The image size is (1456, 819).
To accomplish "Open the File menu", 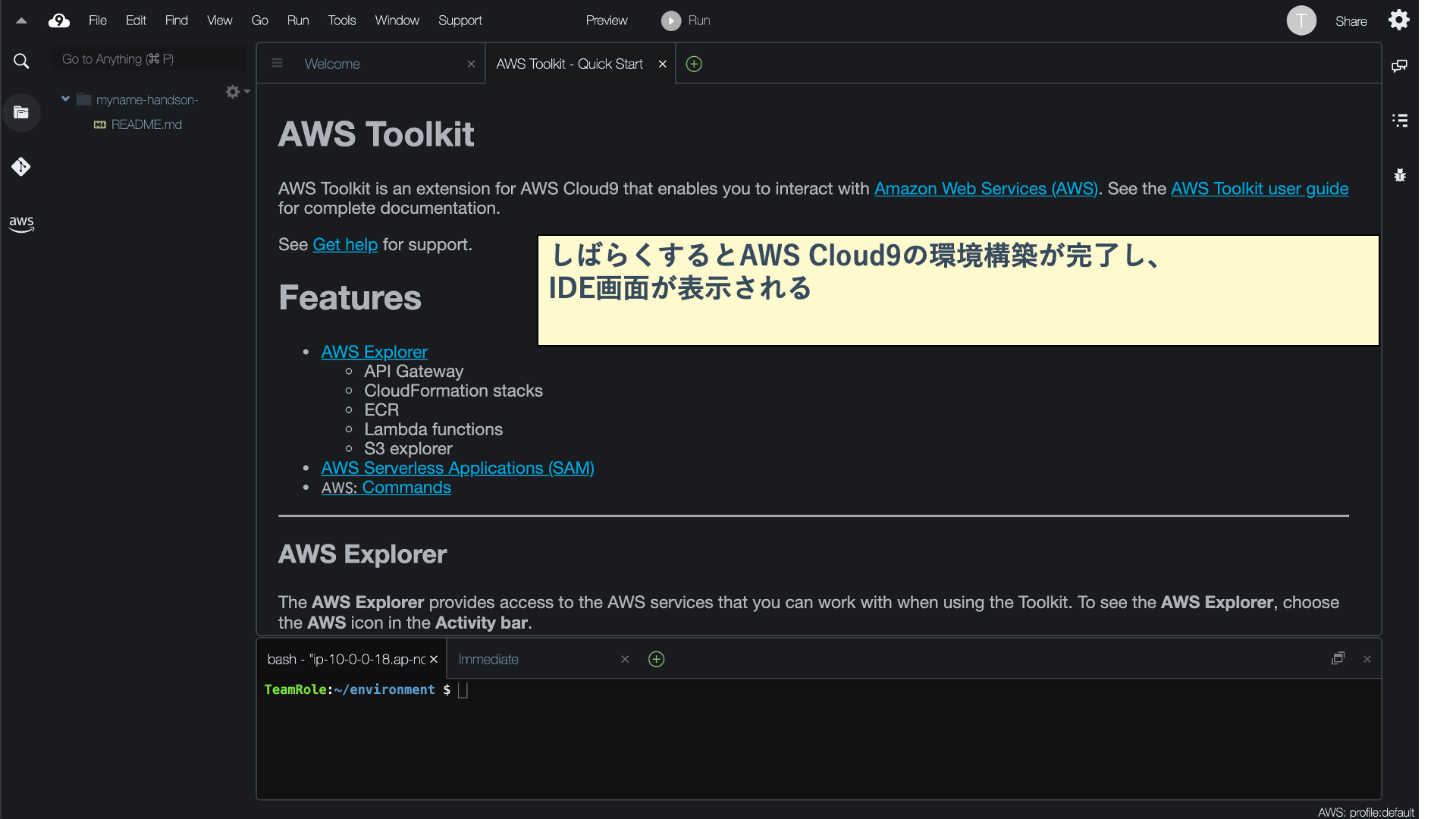I will pos(98,20).
